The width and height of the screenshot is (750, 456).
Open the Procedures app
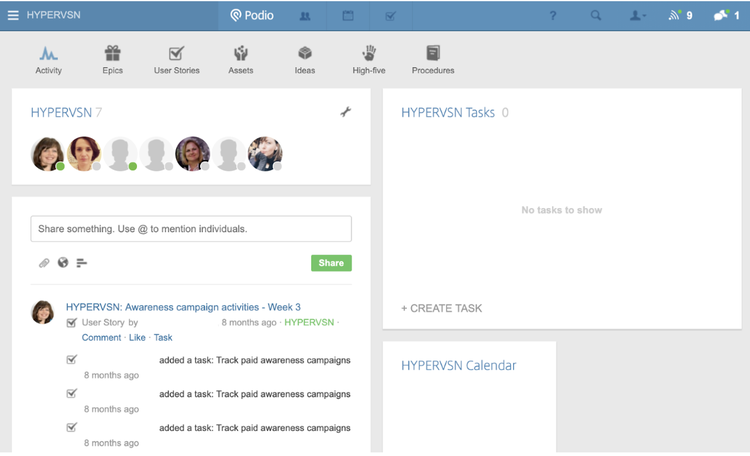coord(433,60)
